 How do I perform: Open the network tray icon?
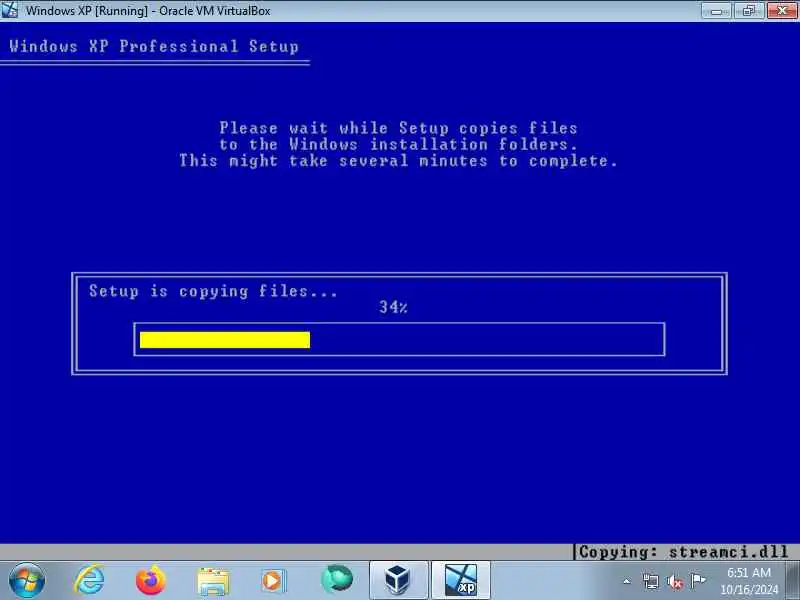[x=651, y=581]
